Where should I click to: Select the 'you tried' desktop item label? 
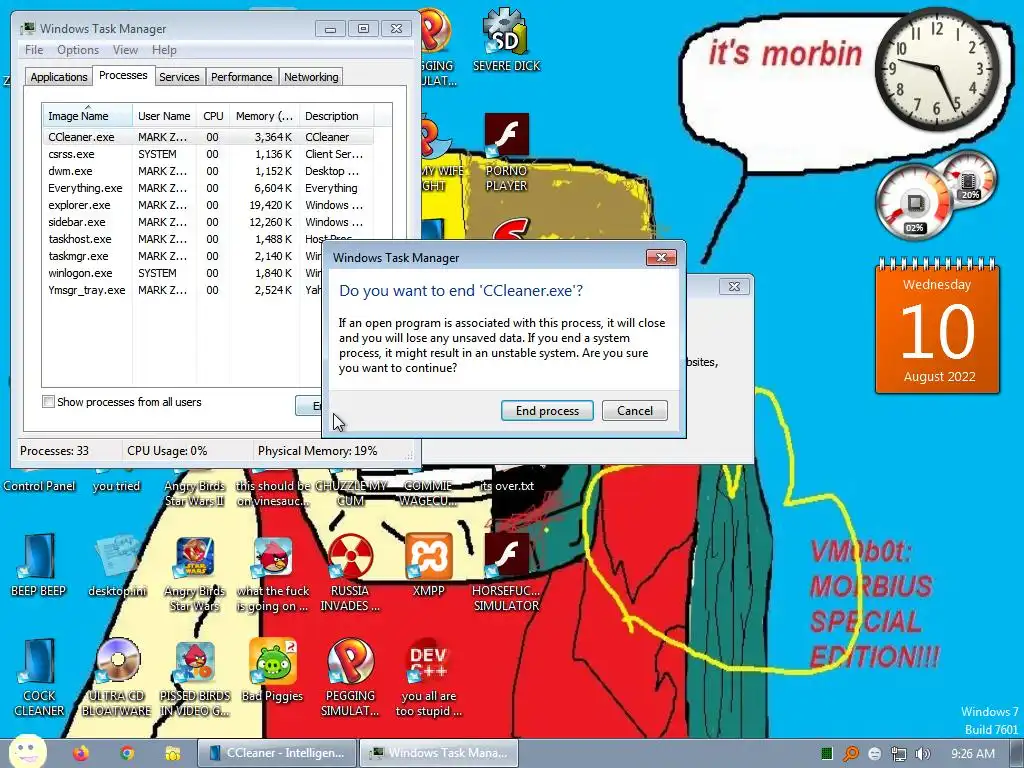pyautogui.click(x=116, y=486)
